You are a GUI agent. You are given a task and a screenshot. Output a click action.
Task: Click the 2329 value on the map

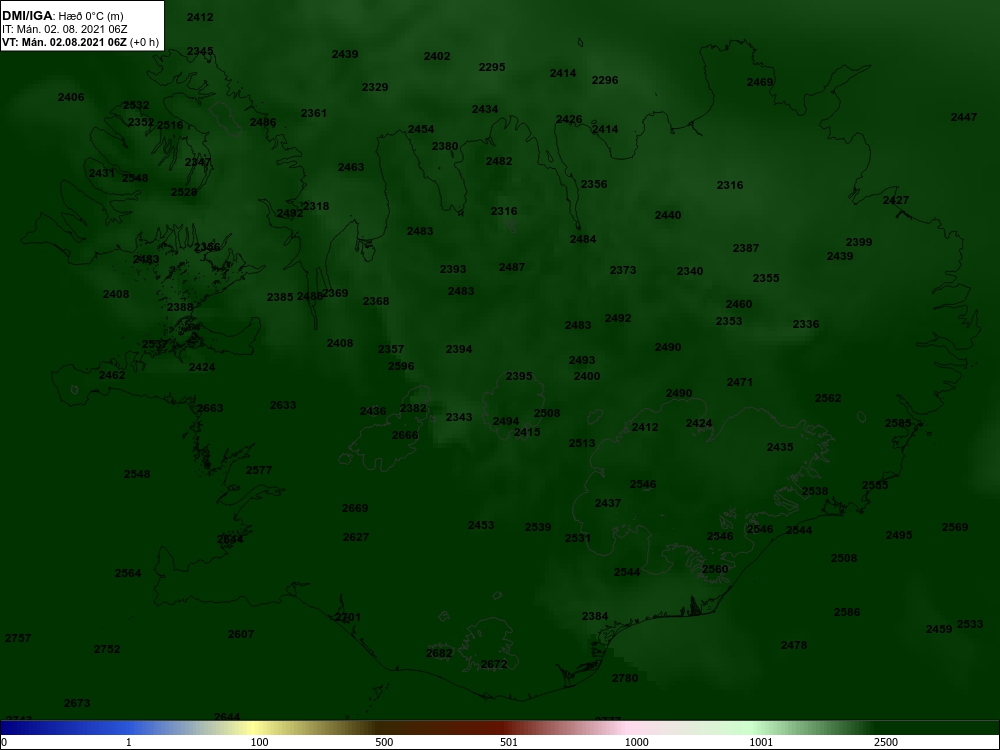[x=375, y=87]
